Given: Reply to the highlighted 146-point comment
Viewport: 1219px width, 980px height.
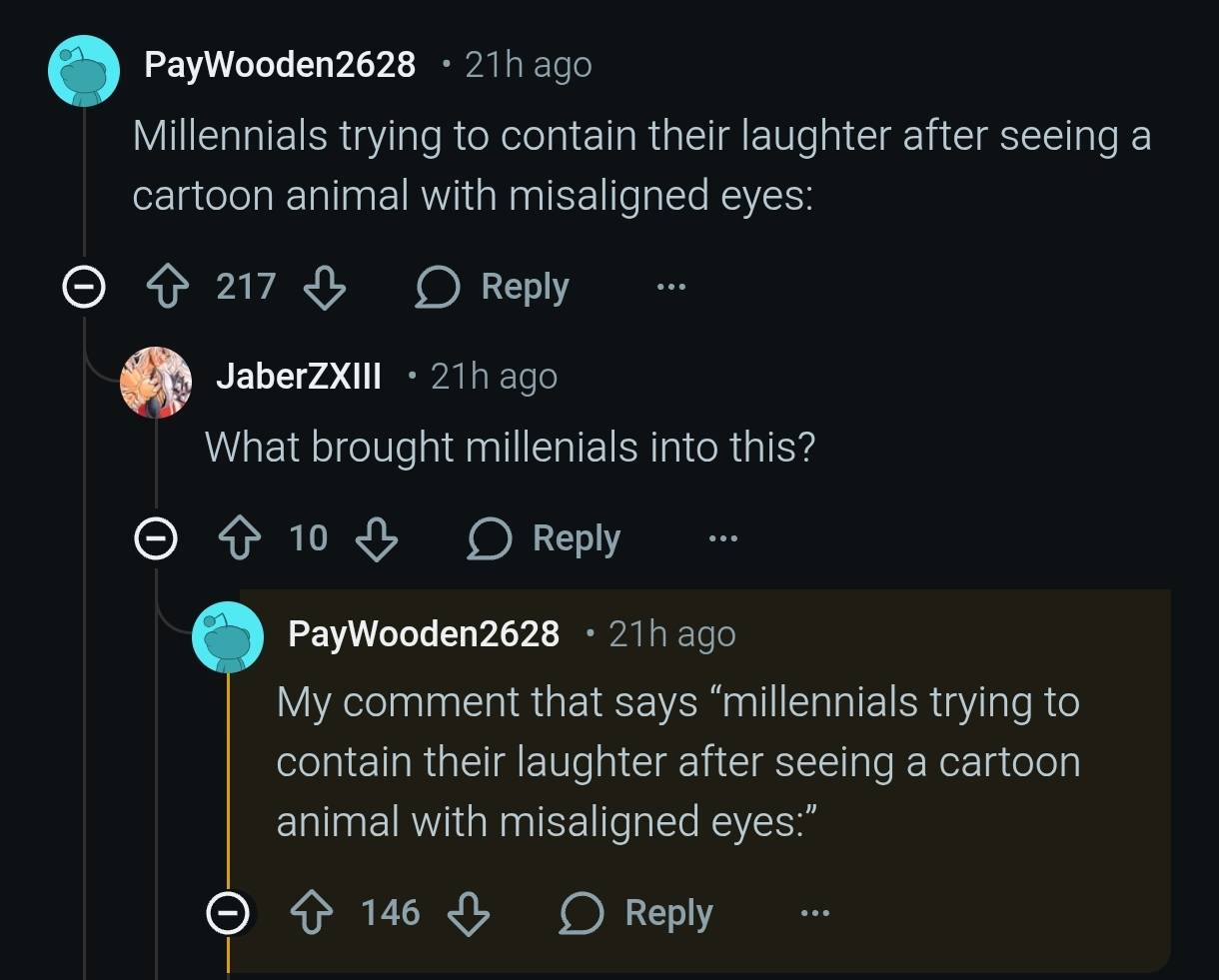Looking at the screenshot, I should pyautogui.click(x=636, y=913).
